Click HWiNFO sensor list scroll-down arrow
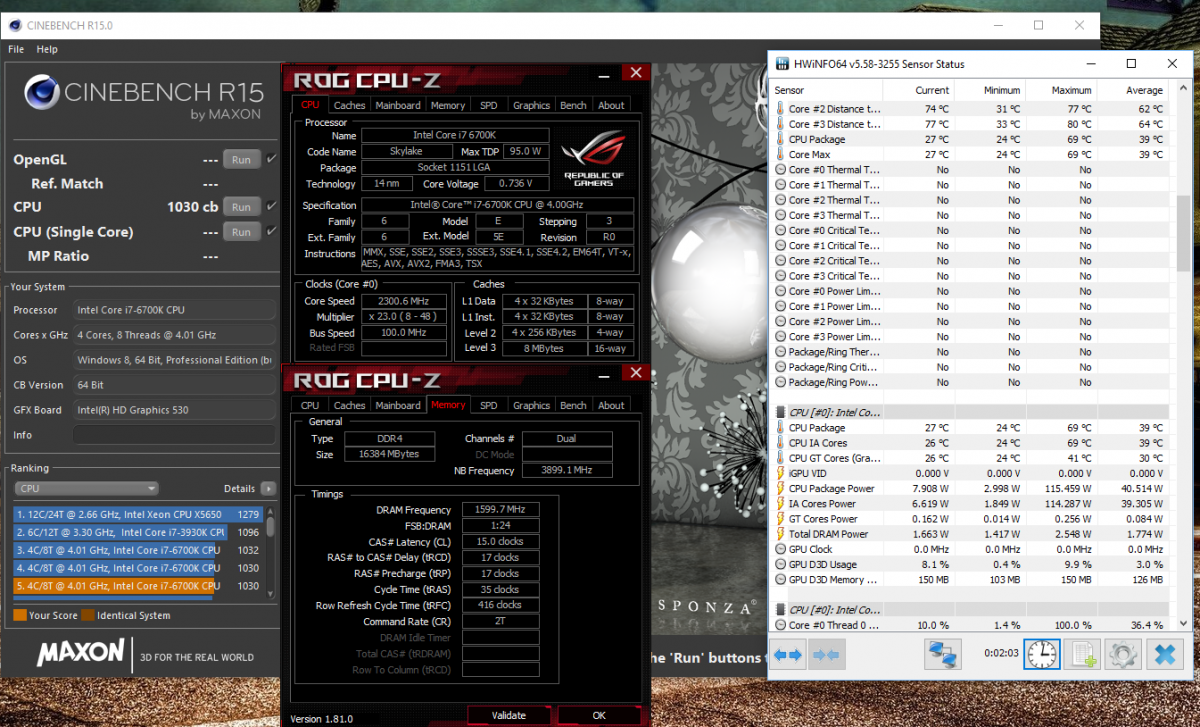Viewport: 1200px width, 727px height. coord(1182,622)
